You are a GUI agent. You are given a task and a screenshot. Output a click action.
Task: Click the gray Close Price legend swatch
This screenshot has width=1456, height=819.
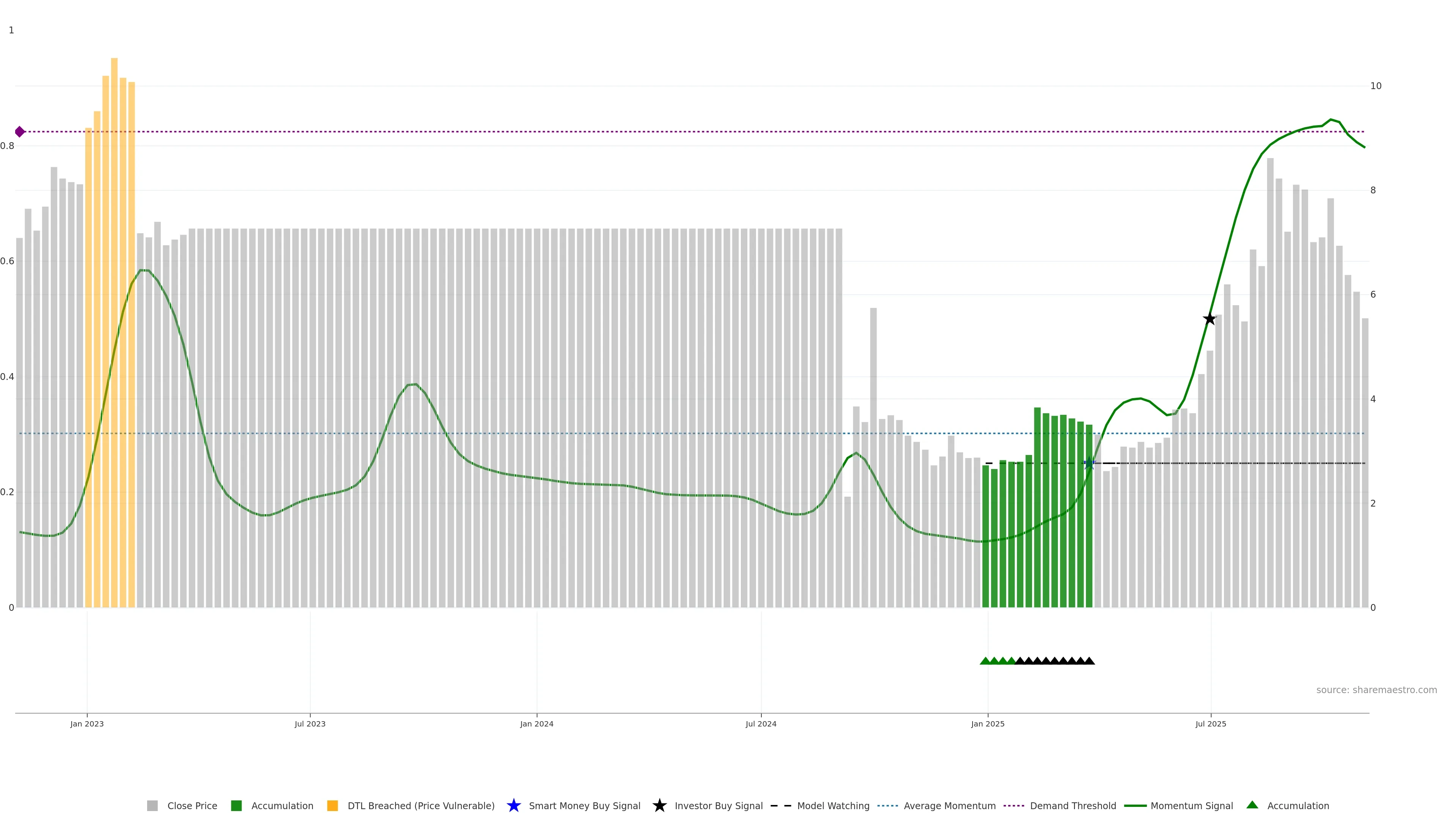152,805
